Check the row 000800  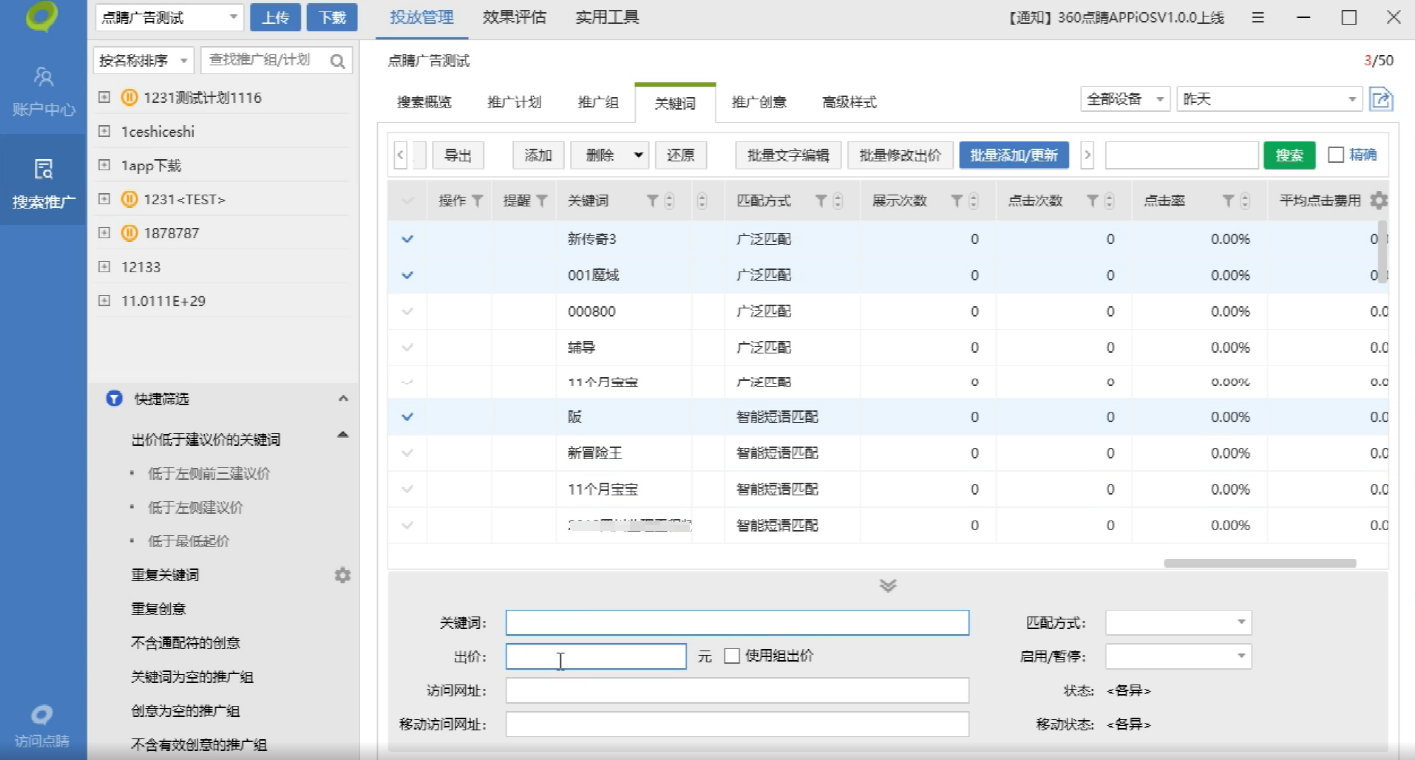tap(407, 311)
